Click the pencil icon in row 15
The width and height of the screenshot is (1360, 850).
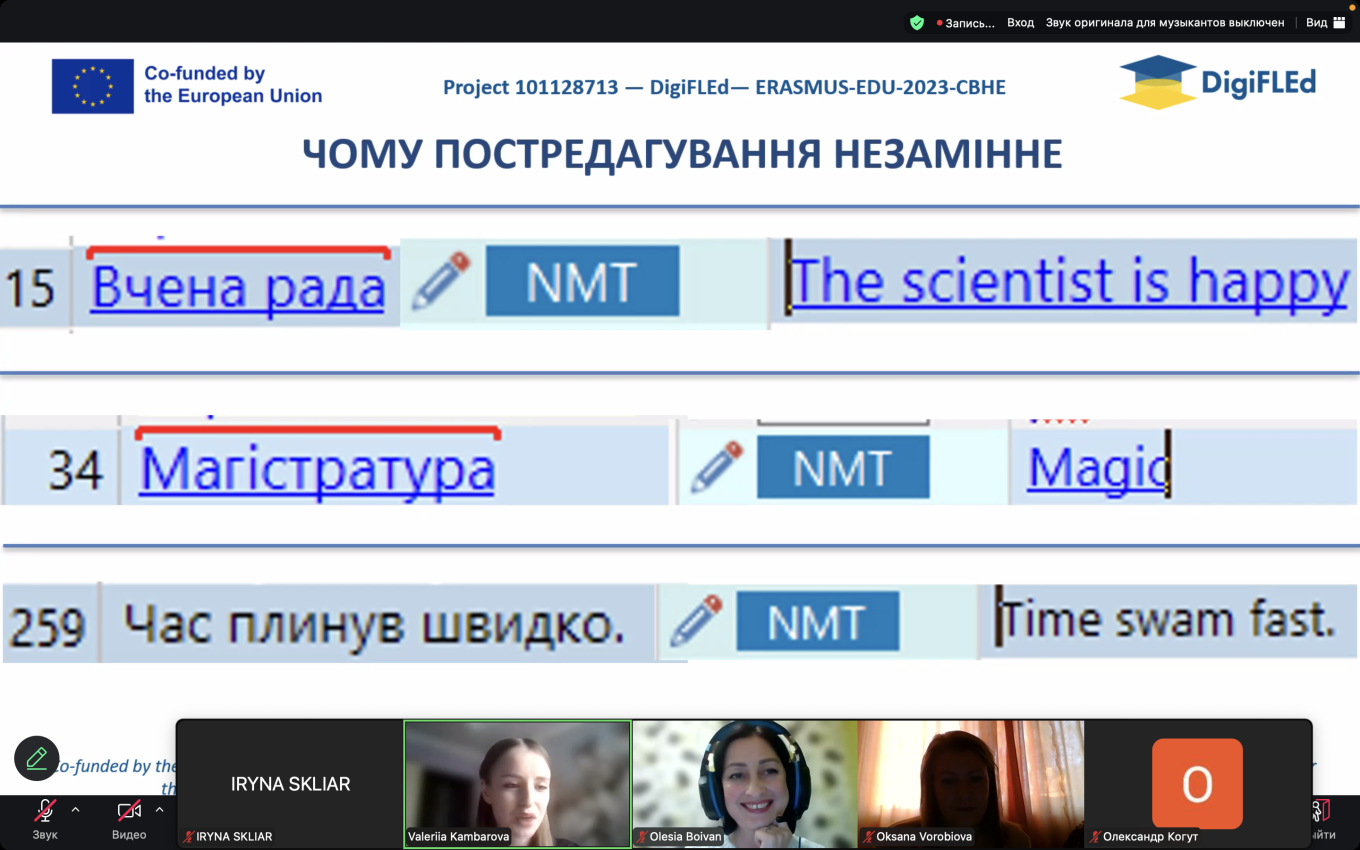click(x=441, y=281)
